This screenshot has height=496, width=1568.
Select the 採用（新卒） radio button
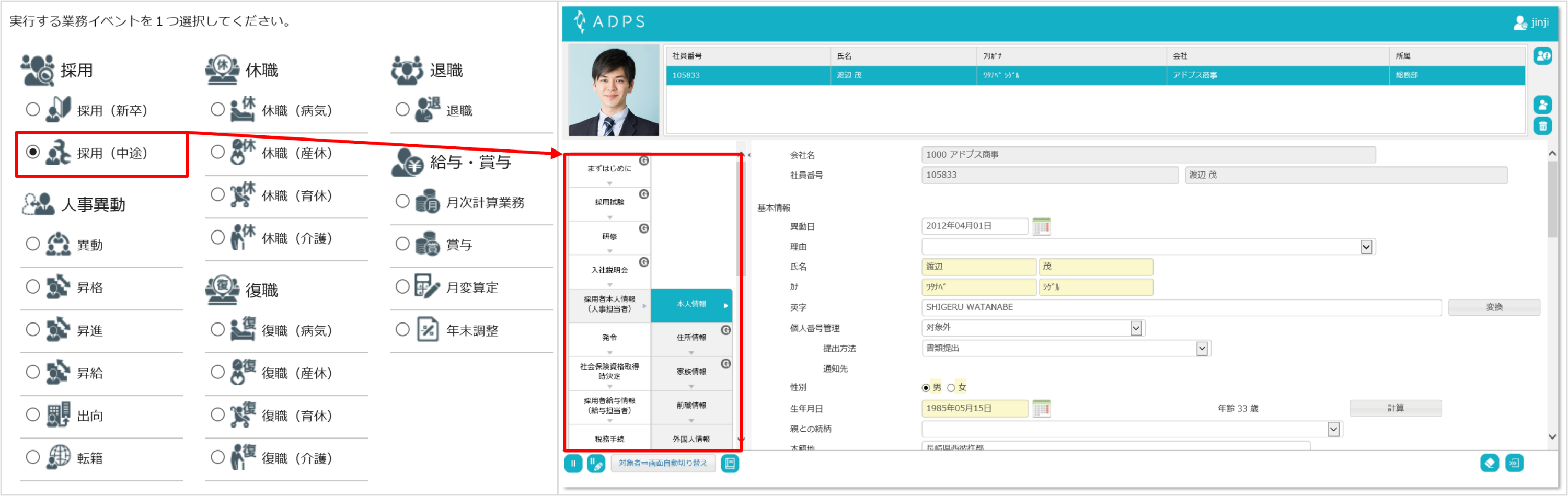33,110
